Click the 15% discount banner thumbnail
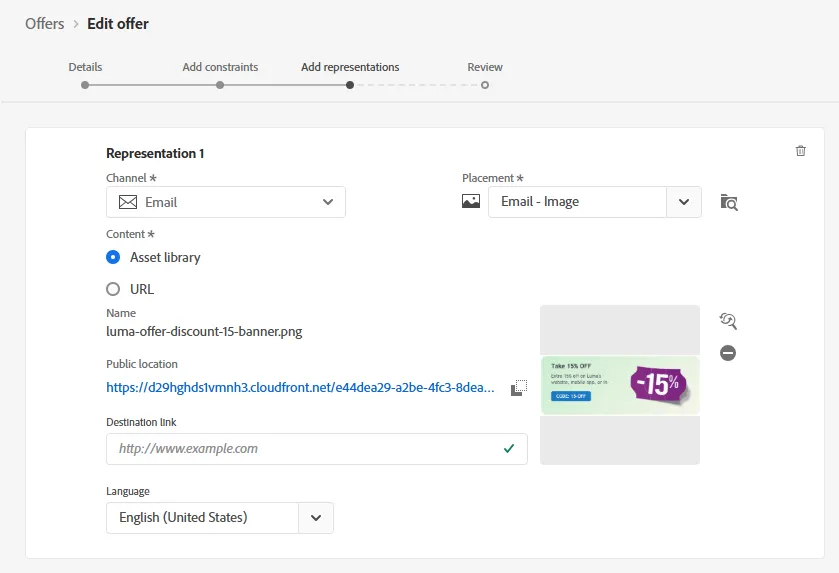This screenshot has width=839, height=573. [x=620, y=385]
